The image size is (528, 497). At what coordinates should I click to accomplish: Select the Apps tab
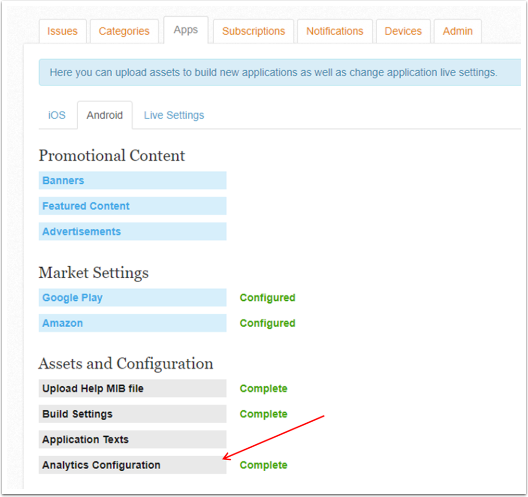(186, 30)
